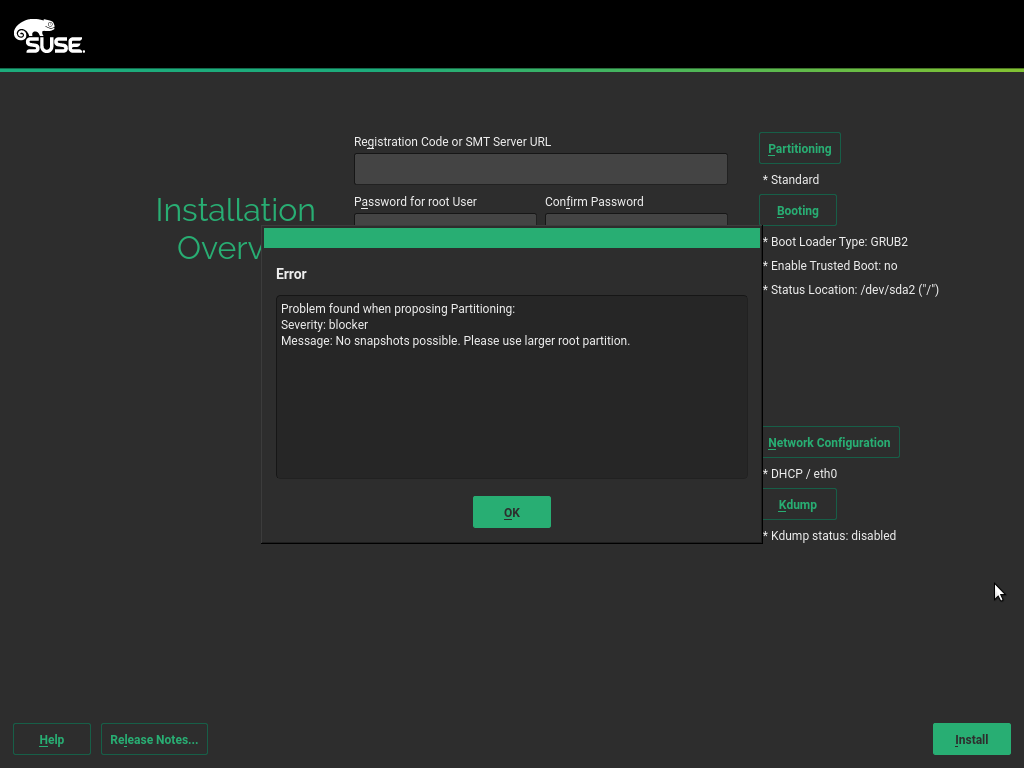Screen dimensions: 1024x768
Task: Click the Confirm Password field
Action: [635, 220]
